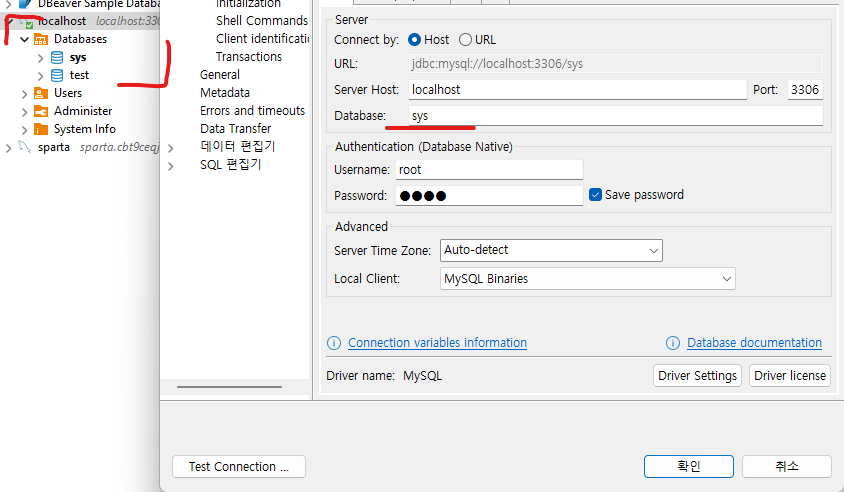Viewport: 844px width, 492px height.
Task: Click the System Info folder icon
Action: (x=41, y=129)
